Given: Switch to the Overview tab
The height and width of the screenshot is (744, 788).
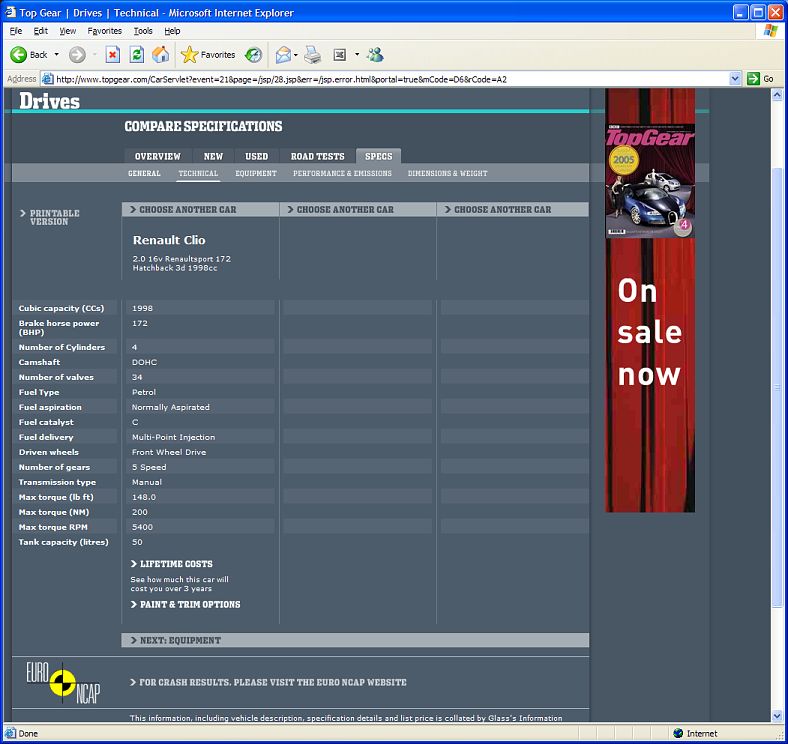Looking at the screenshot, I should [x=157, y=156].
